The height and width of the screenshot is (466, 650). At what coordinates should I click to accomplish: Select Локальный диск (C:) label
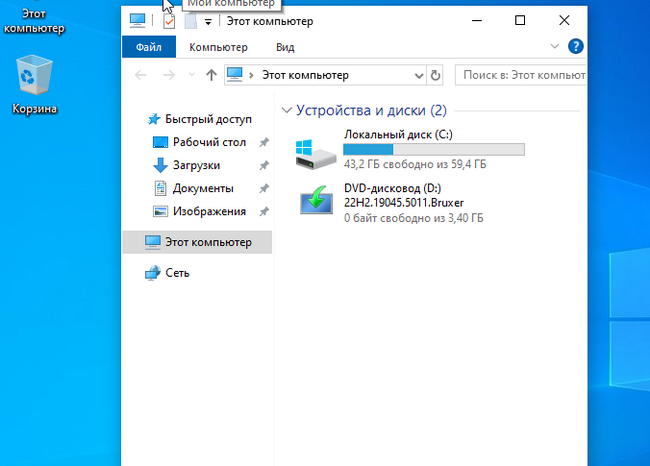[x=398, y=134]
